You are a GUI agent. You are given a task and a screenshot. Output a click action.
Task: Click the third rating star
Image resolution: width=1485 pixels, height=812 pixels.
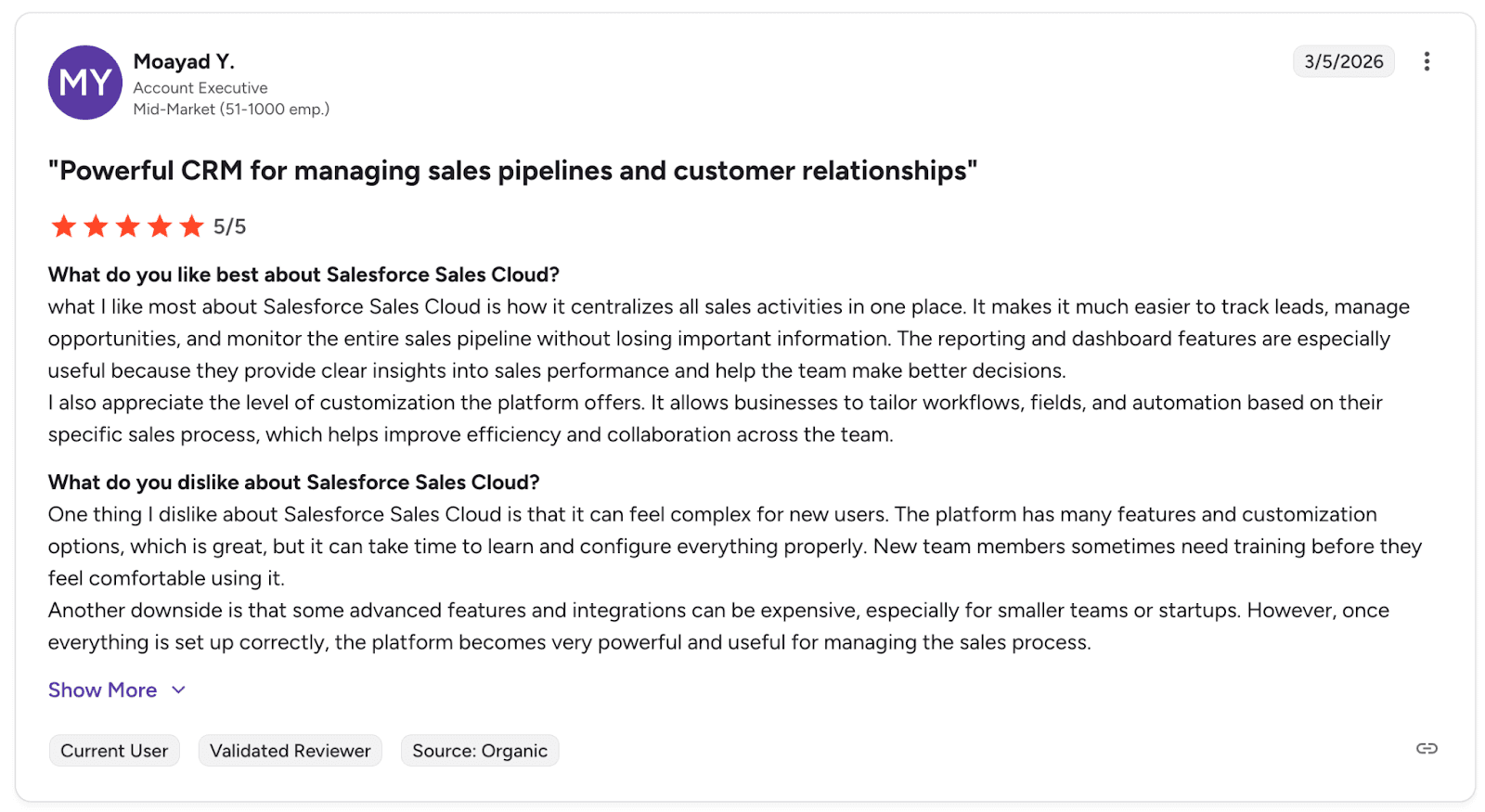128,226
